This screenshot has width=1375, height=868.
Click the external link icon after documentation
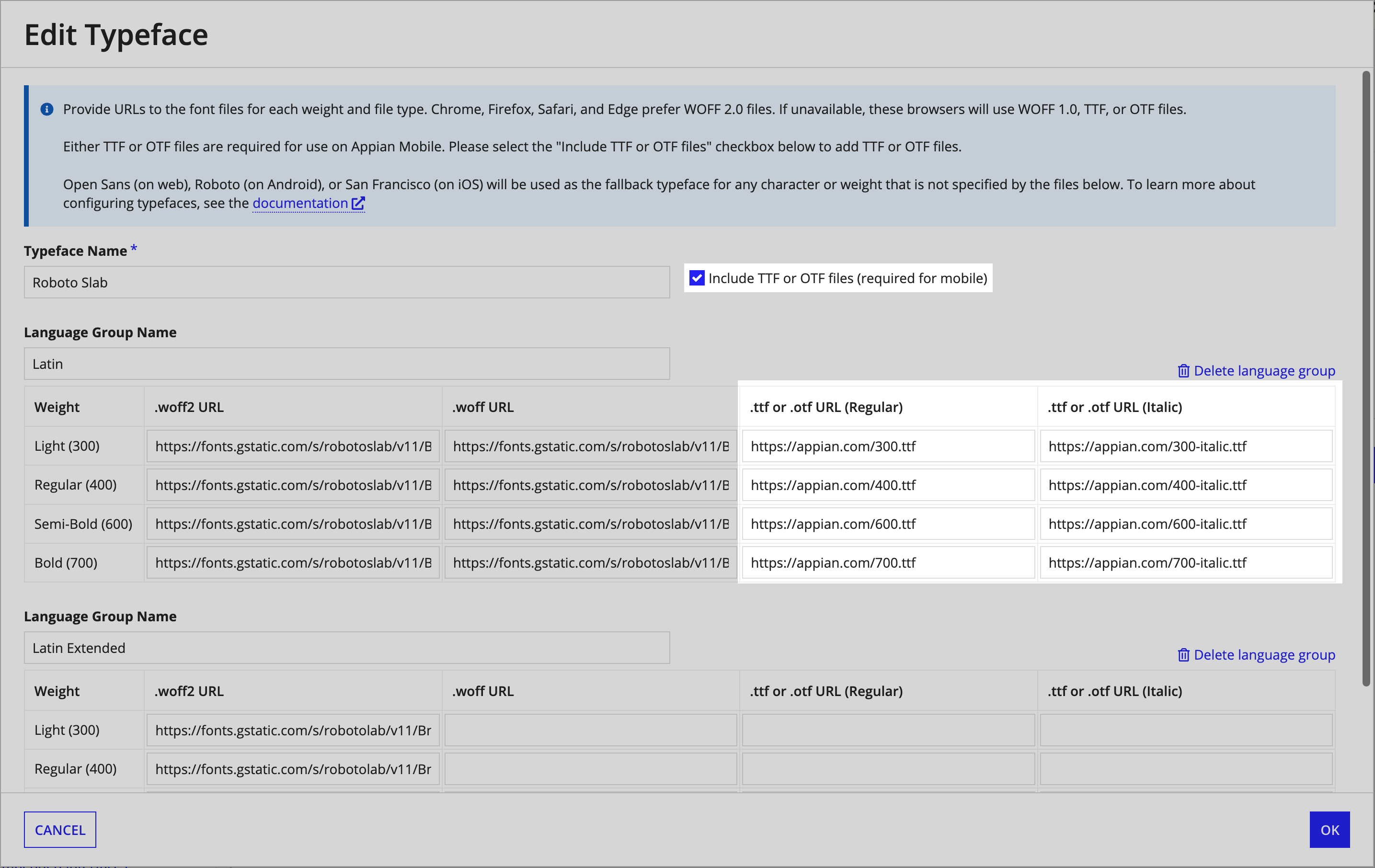tap(358, 203)
